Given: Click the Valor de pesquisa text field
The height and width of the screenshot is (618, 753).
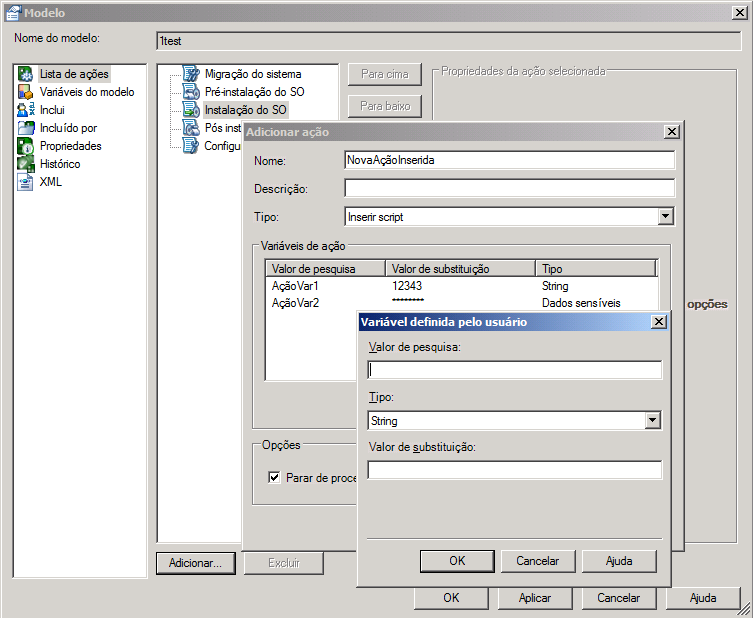Looking at the screenshot, I should (x=515, y=370).
